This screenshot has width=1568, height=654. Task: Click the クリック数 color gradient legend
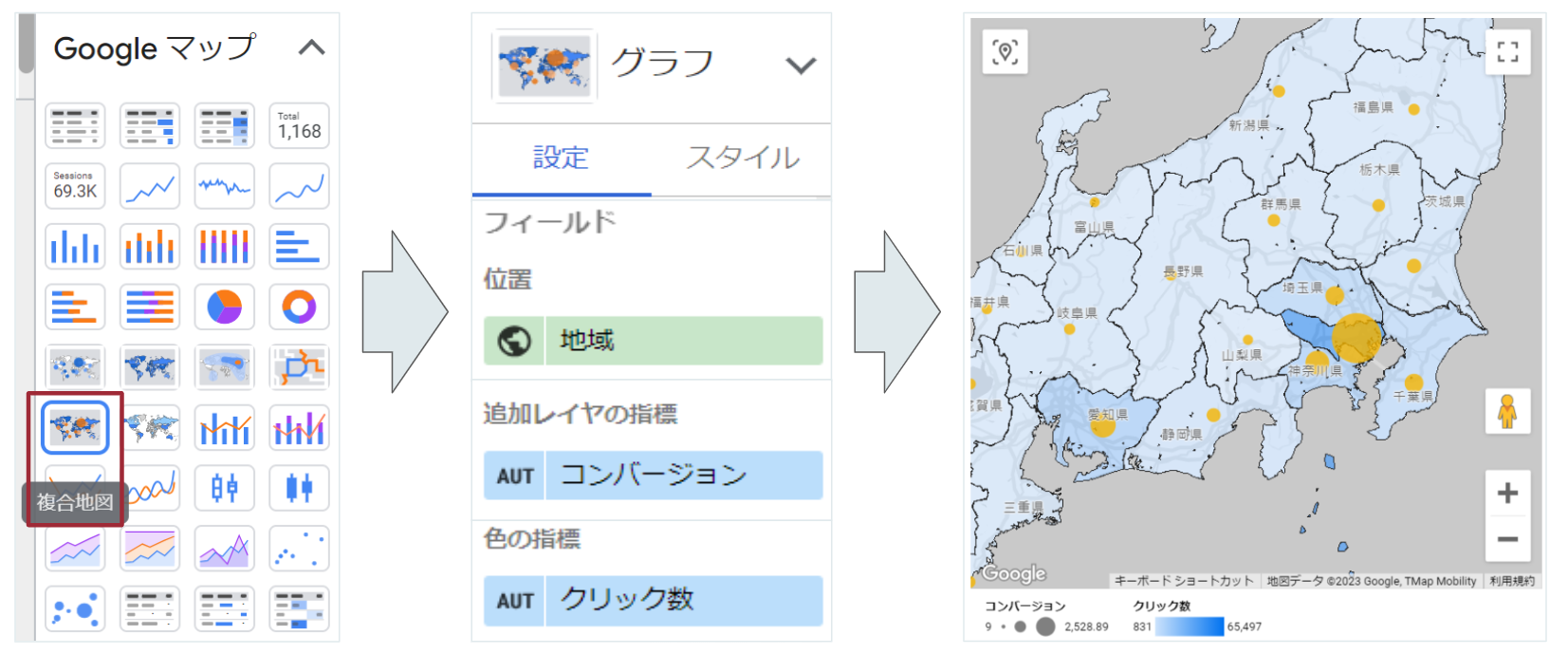pyautogui.click(x=1190, y=626)
